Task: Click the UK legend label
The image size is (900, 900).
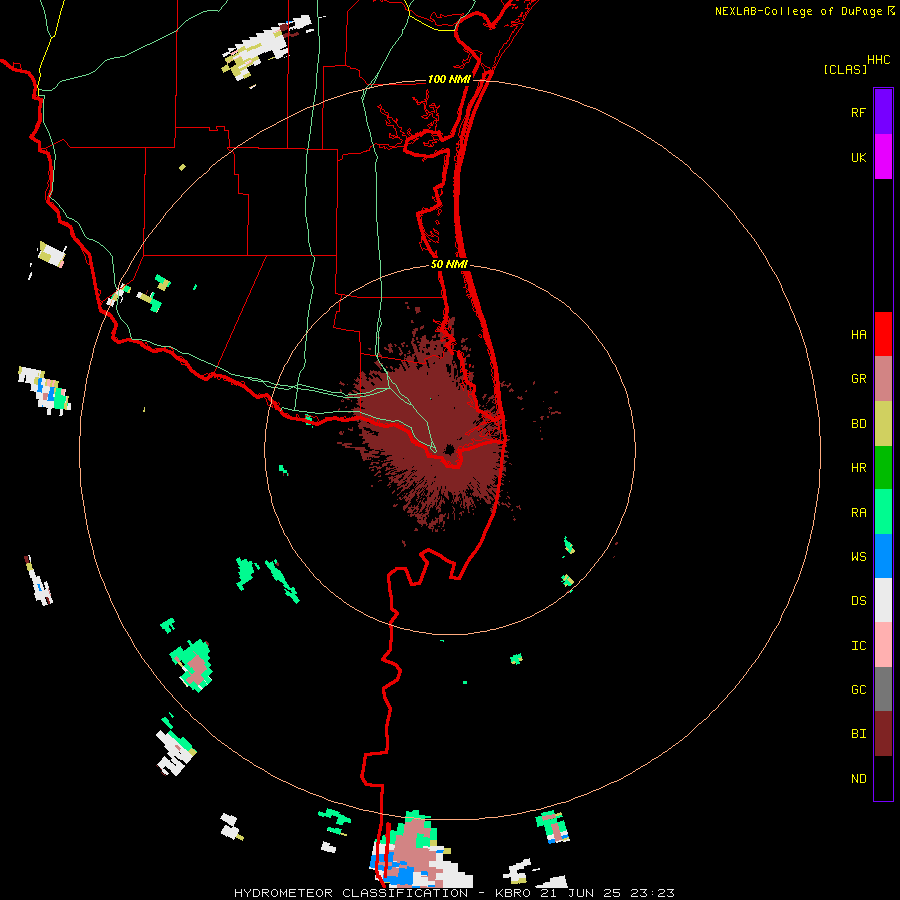Action: tap(858, 157)
